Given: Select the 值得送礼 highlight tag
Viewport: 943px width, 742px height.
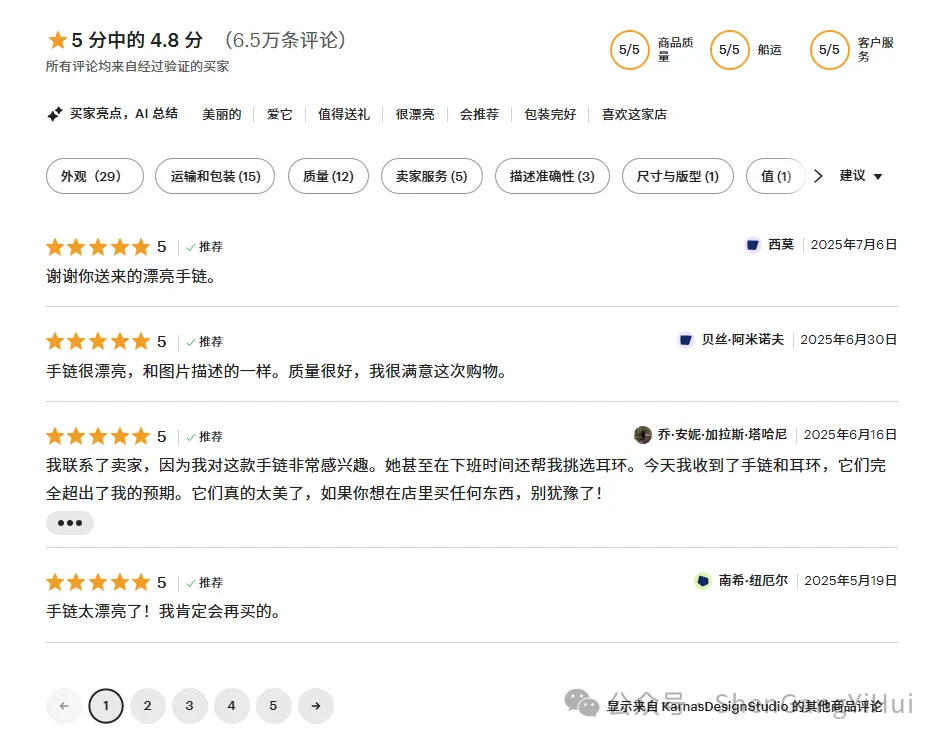Looking at the screenshot, I should pyautogui.click(x=344, y=113).
